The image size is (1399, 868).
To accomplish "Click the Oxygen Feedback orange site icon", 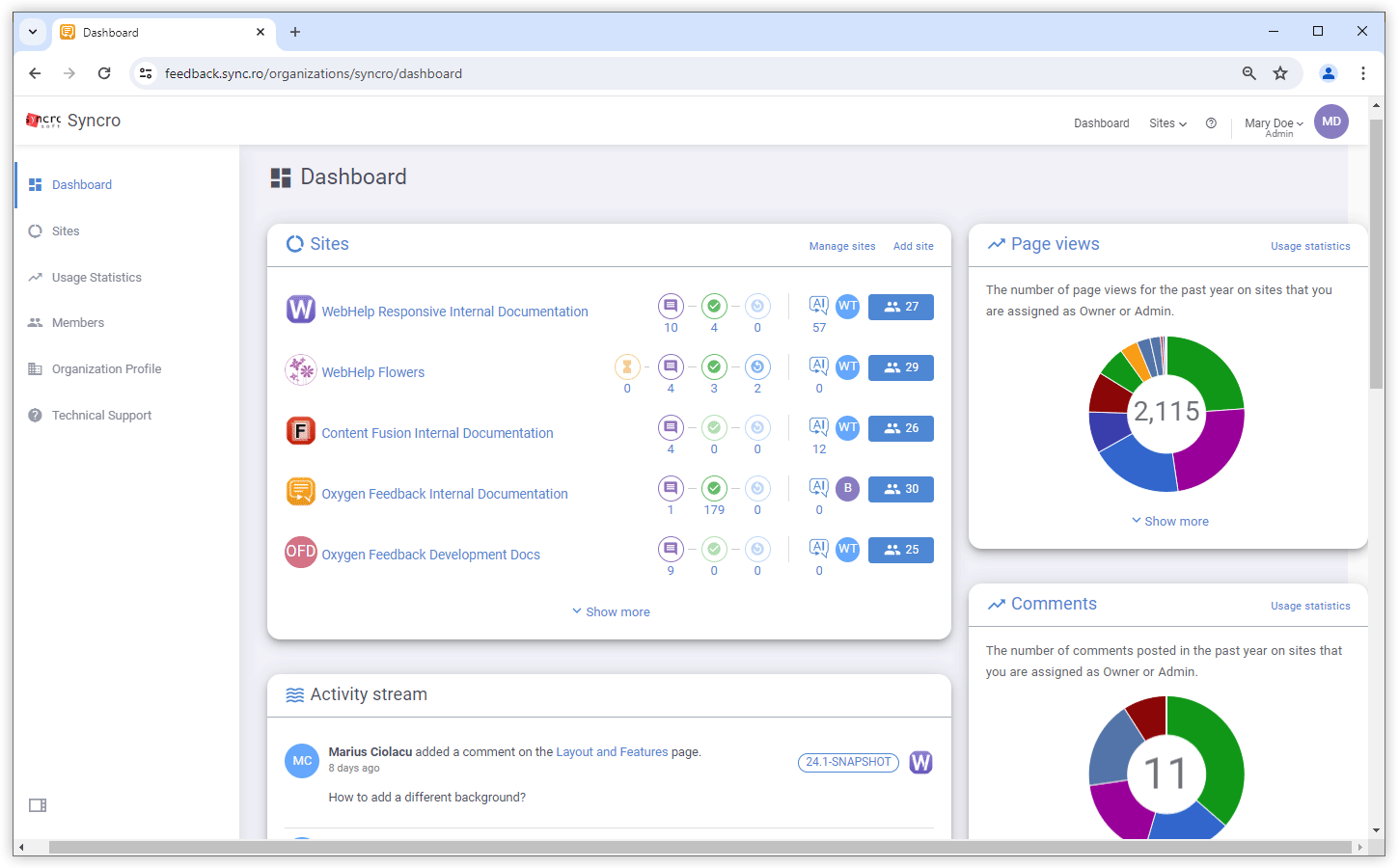I will [301, 491].
